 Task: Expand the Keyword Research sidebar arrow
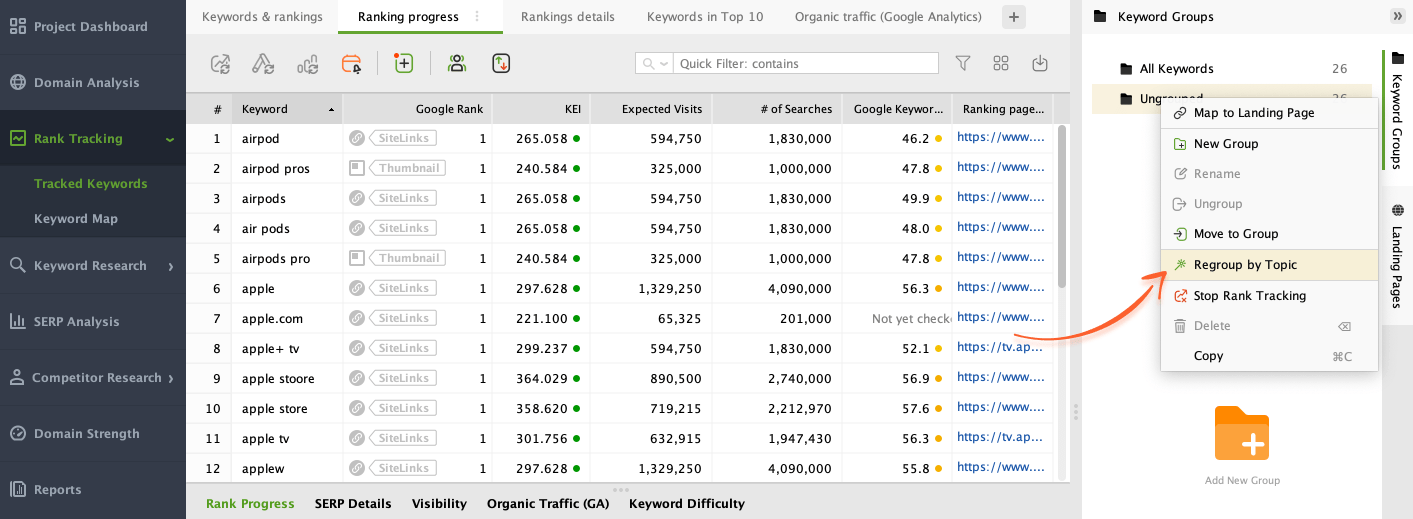171,266
